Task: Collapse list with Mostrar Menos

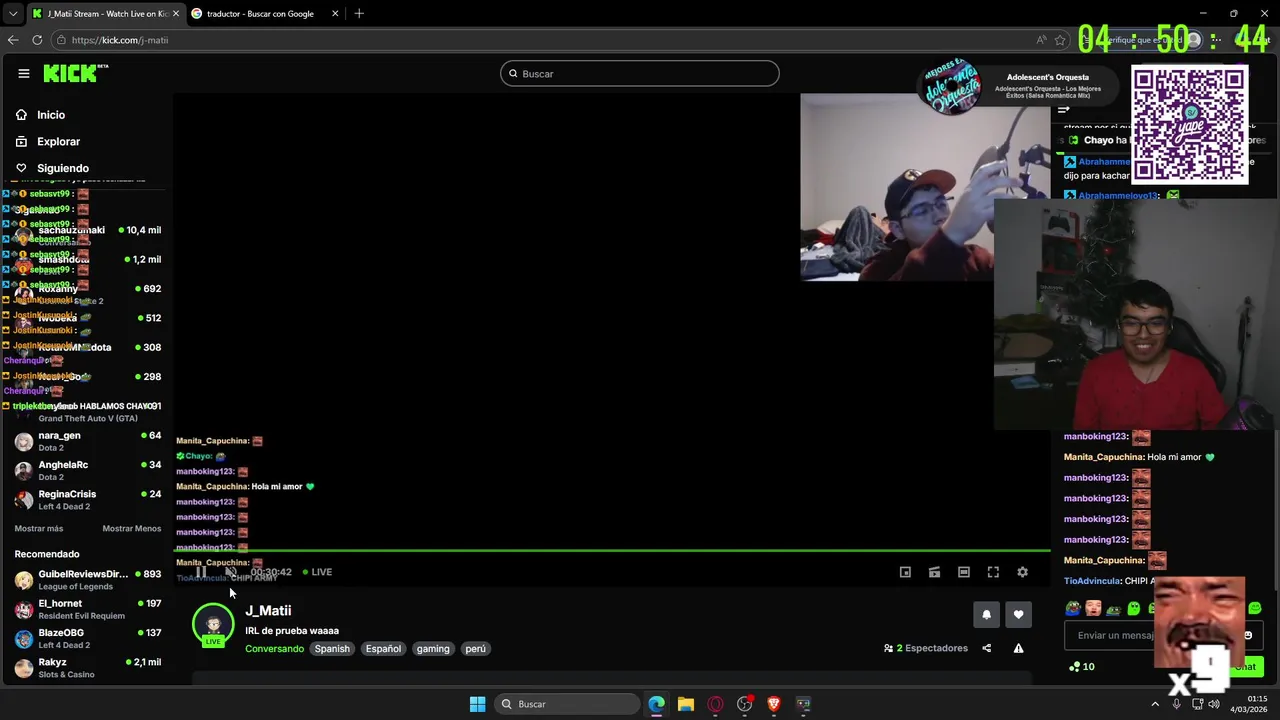Action: coord(131,528)
